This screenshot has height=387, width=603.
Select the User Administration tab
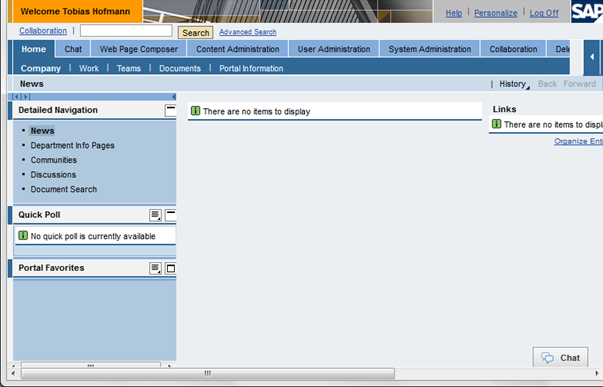click(x=334, y=49)
